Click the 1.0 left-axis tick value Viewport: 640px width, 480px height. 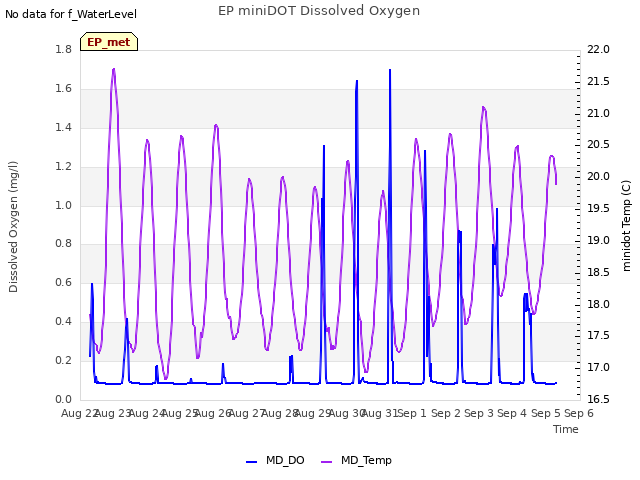point(63,205)
